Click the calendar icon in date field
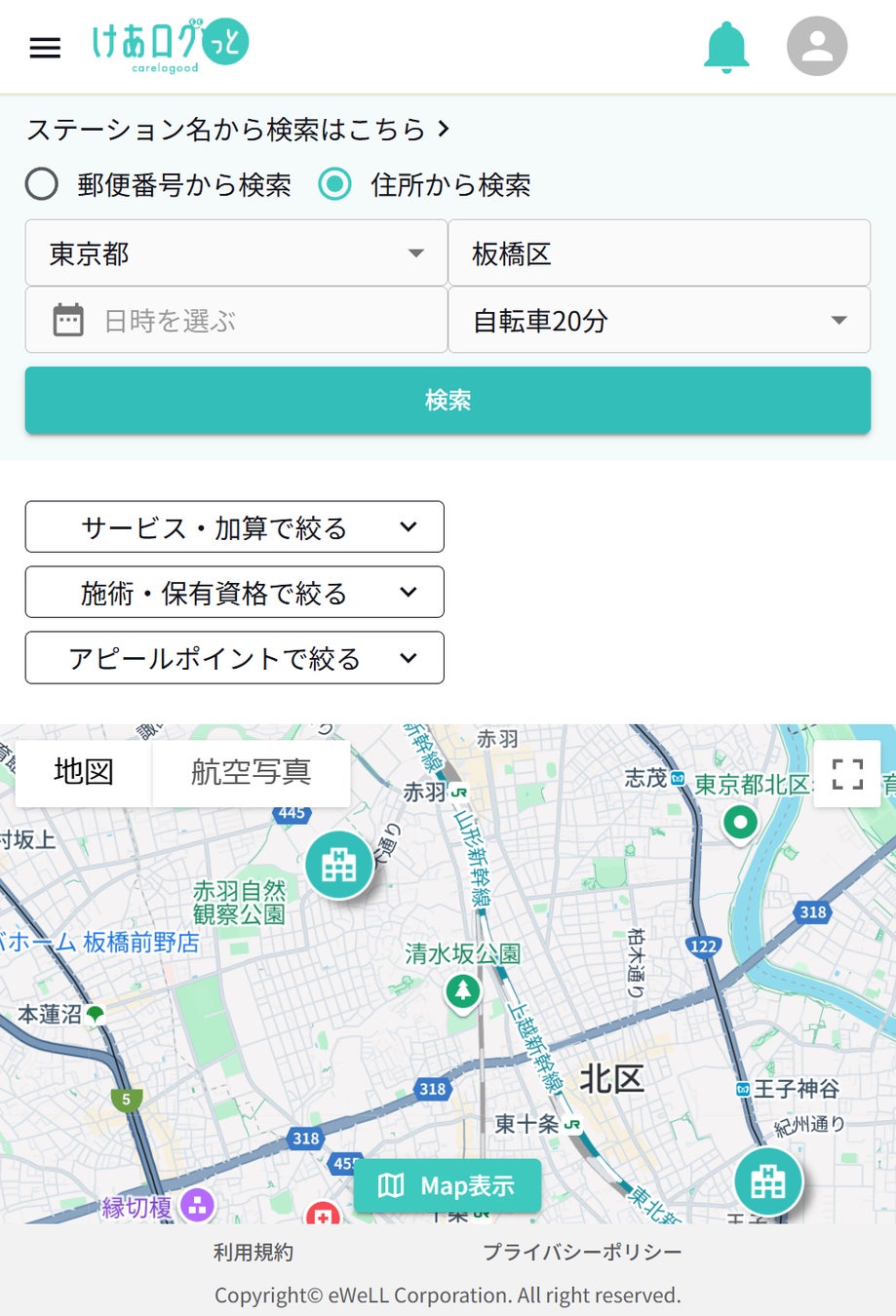Image resolution: width=896 pixels, height=1316 pixels. 68,320
